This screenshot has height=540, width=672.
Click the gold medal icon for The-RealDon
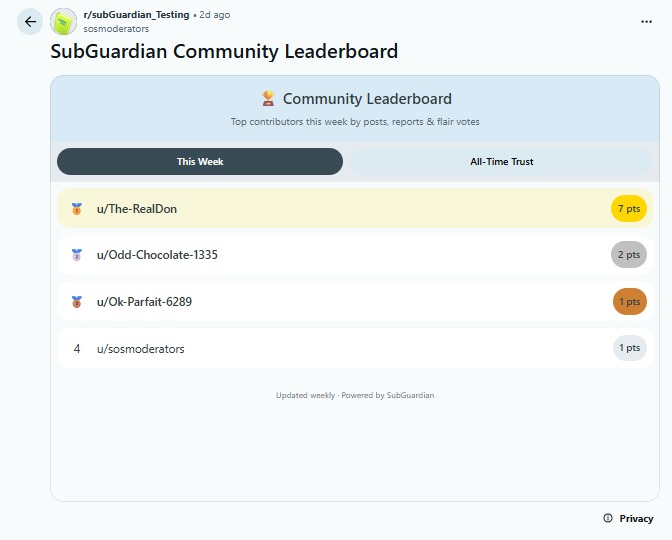point(77,209)
